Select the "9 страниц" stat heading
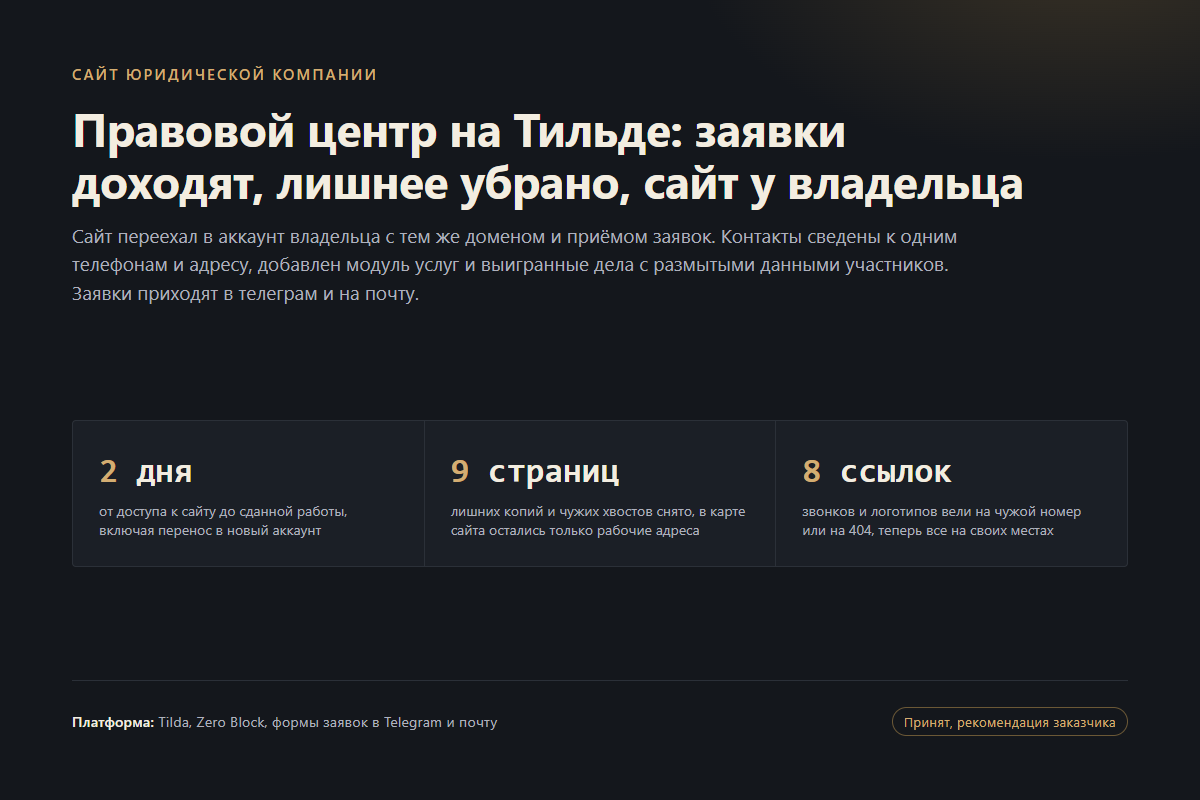The image size is (1200, 800). point(535,471)
